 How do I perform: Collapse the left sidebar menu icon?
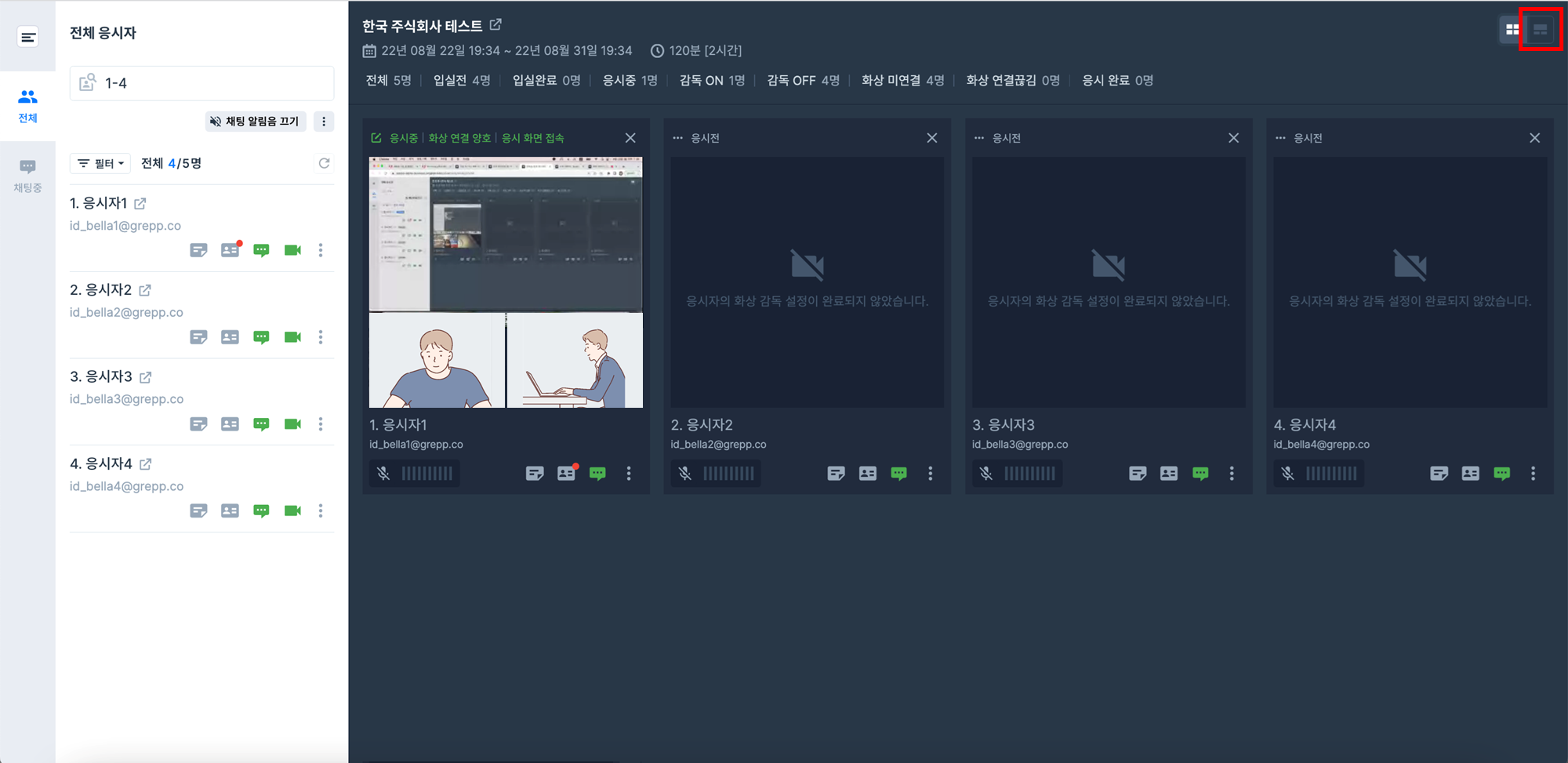[x=27, y=37]
